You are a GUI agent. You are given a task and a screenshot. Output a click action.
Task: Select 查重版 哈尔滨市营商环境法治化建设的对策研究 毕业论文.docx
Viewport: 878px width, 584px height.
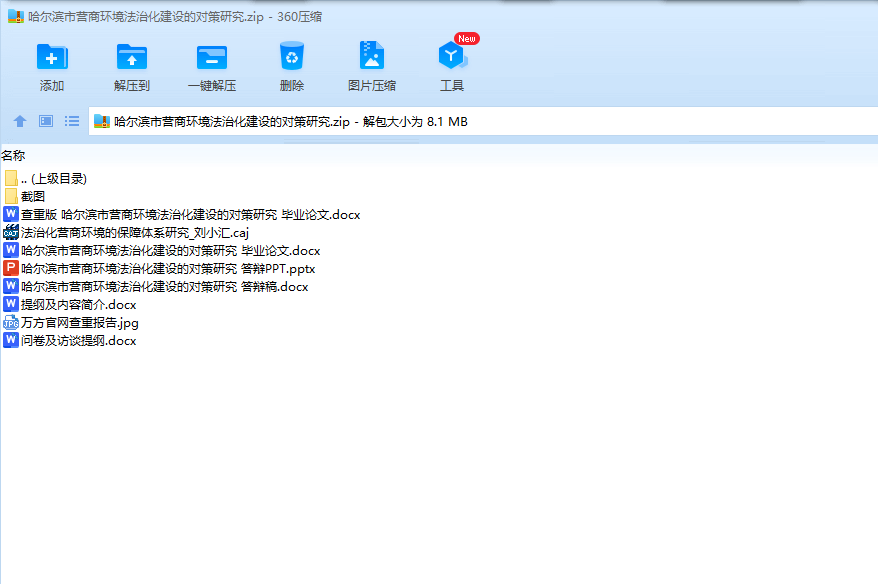pyautogui.click(x=182, y=214)
